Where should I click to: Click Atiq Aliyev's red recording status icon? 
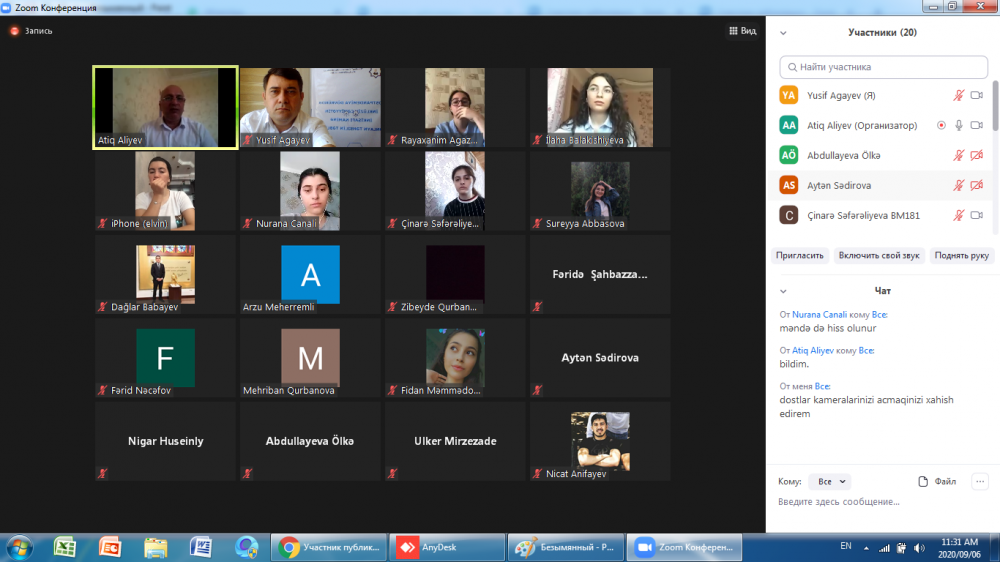[x=941, y=125]
